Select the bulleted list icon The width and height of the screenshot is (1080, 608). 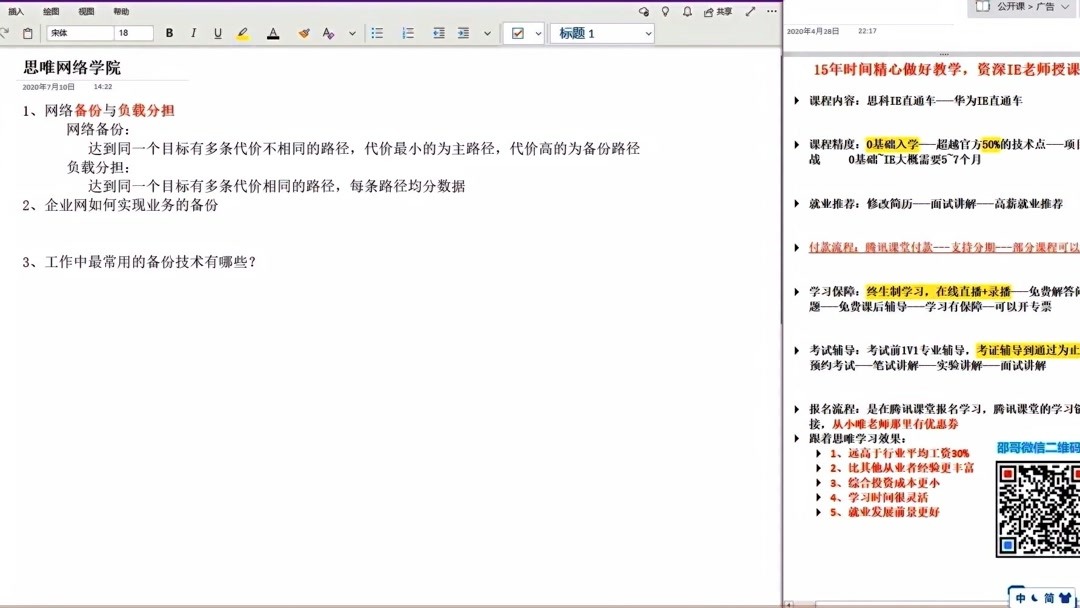click(x=377, y=33)
